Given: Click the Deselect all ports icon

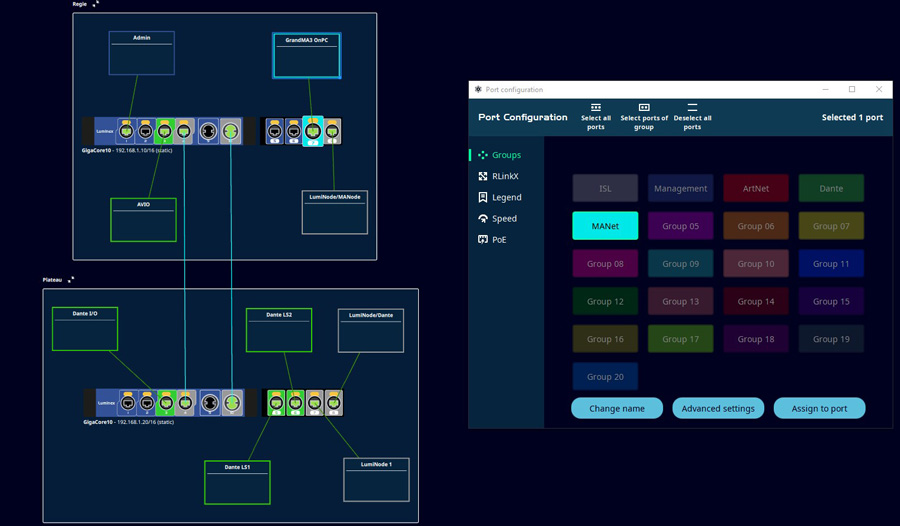Looking at the screenshot, I should click(692, 107).
